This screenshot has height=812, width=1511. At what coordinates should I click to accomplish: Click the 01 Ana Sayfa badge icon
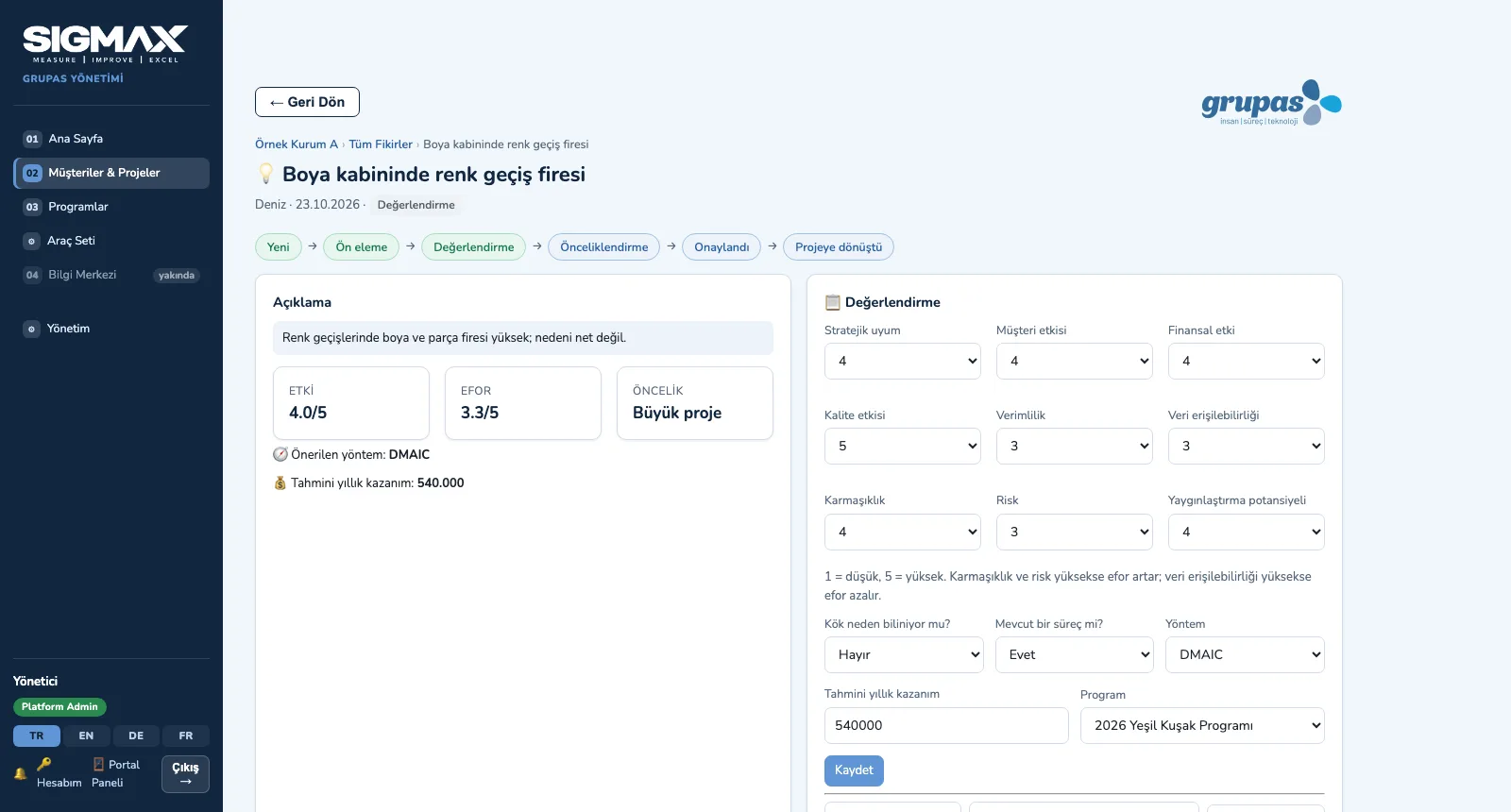tap(32, 139)
